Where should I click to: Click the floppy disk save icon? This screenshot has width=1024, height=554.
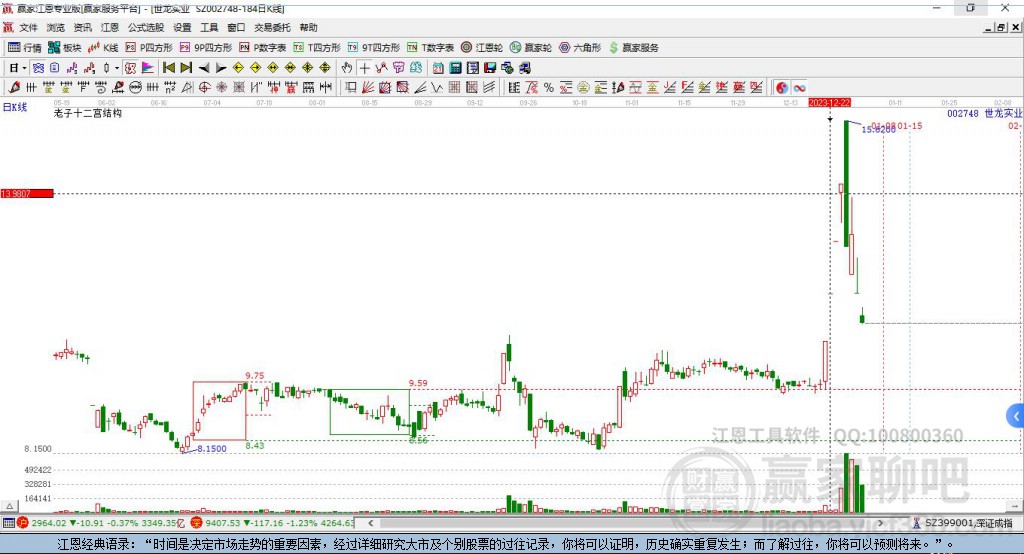click(x=490, y=68)
